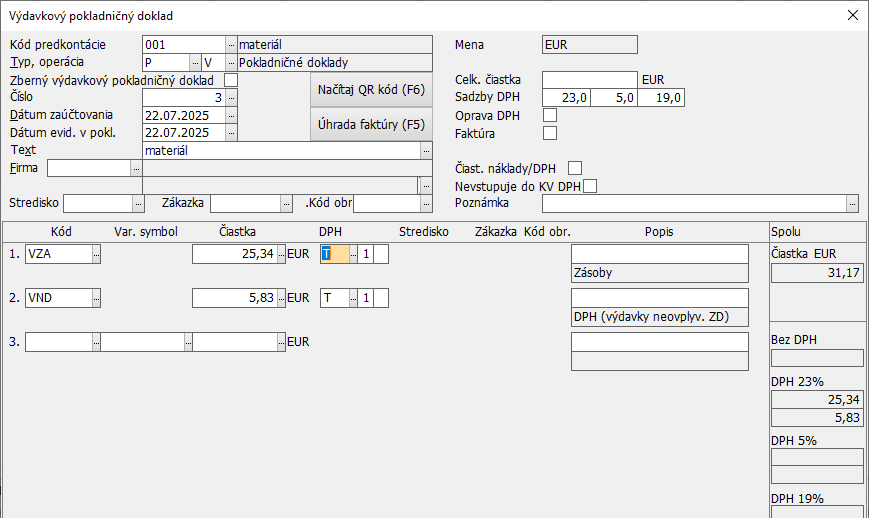Expand the Typ operácia P selector
This screenshot has width=869, height=518.
[x=195, y=62]
